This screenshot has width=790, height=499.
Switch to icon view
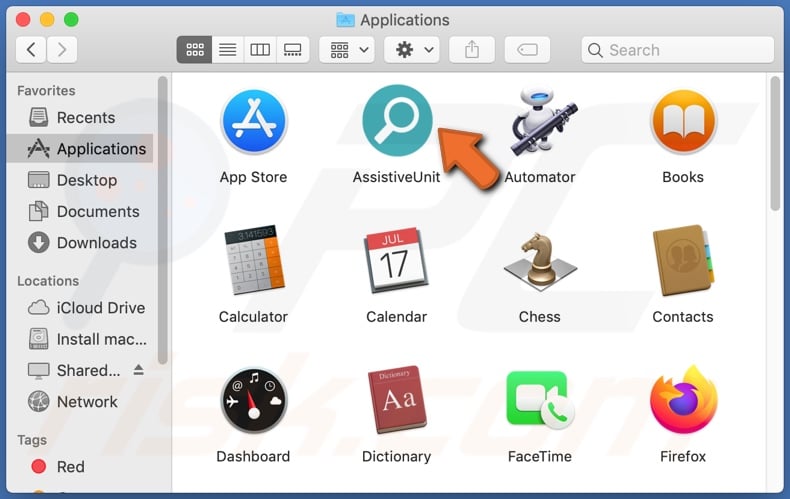pyautogui.click(x=194, y=50)
